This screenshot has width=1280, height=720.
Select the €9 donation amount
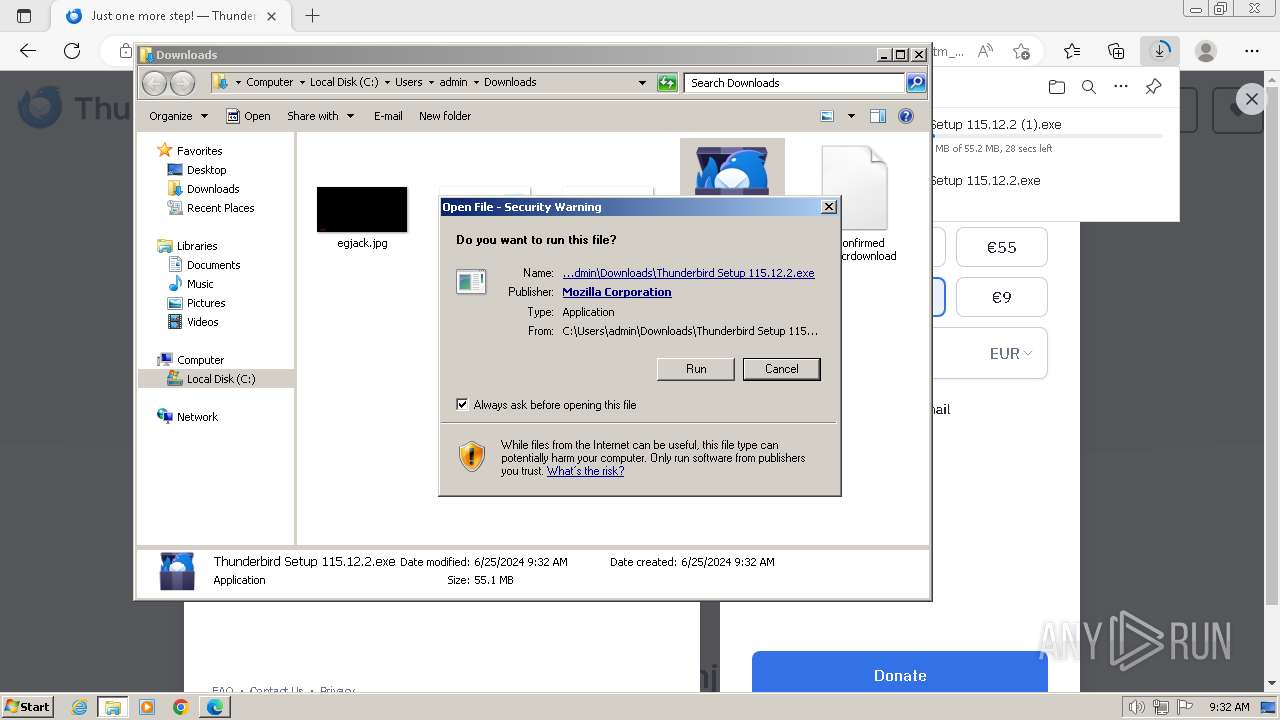point(1001,297)
